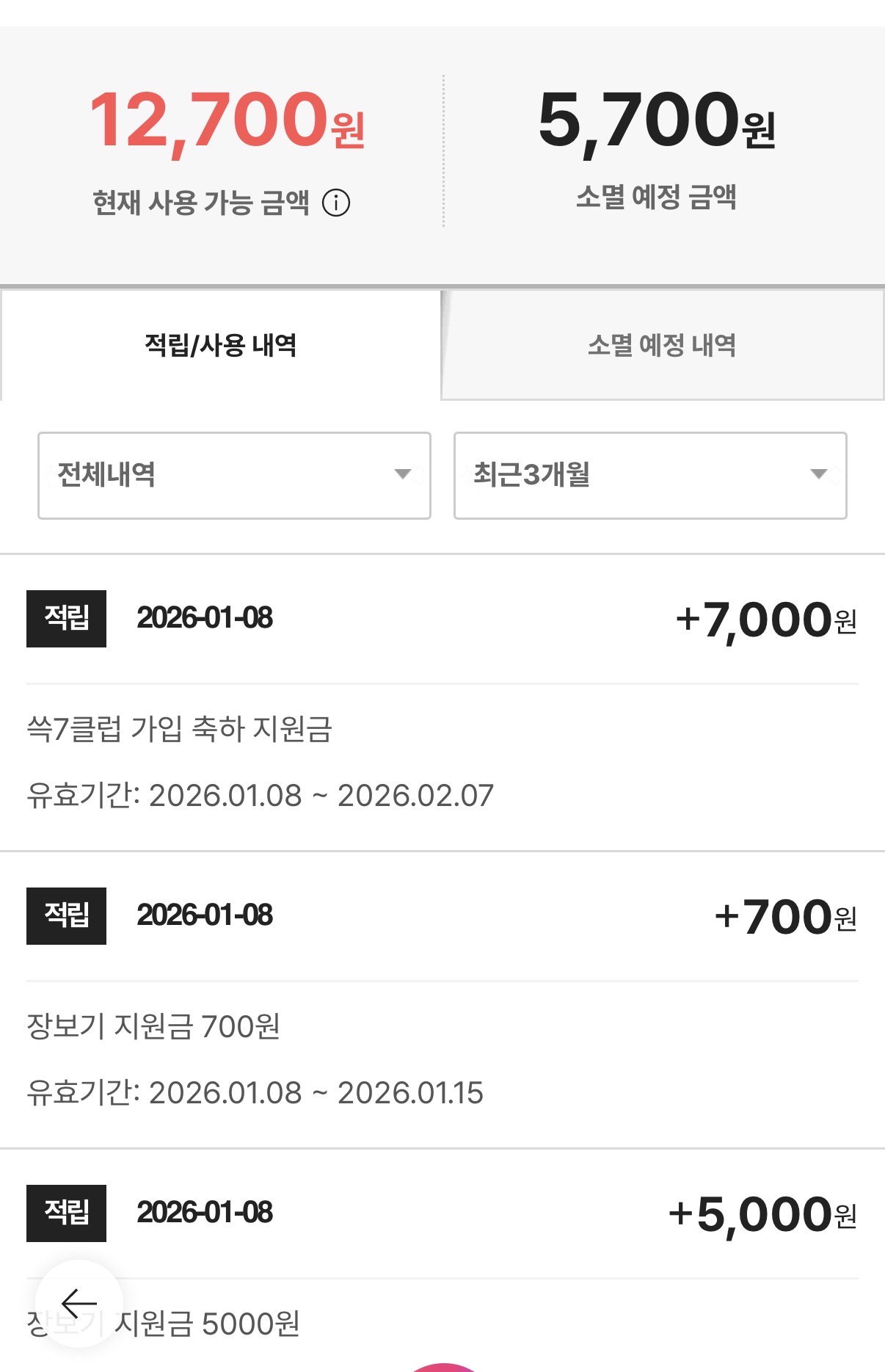Tap the 5,700원 expiring amount
Screen dimensions: 885x1372
point(656,120)
